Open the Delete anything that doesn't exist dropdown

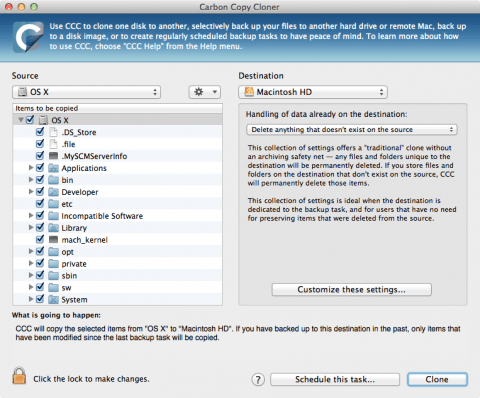[x=352, y=130]
